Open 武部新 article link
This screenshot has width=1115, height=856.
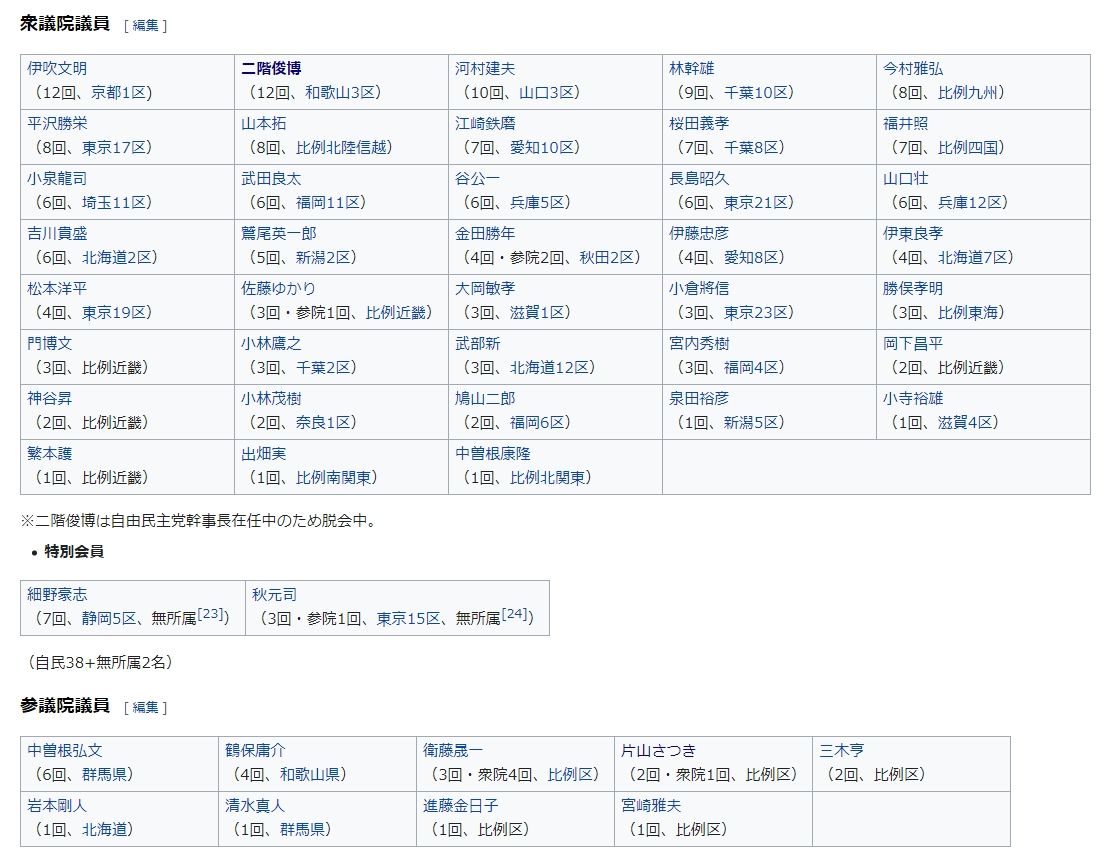click(x=477, y=343)
